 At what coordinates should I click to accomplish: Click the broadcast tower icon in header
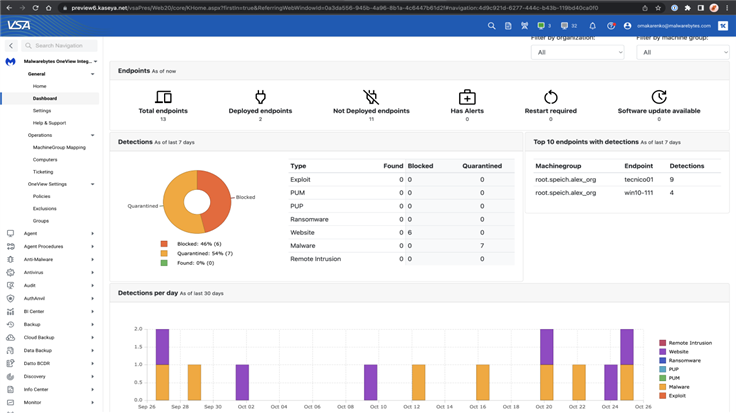tap(524, 26)
